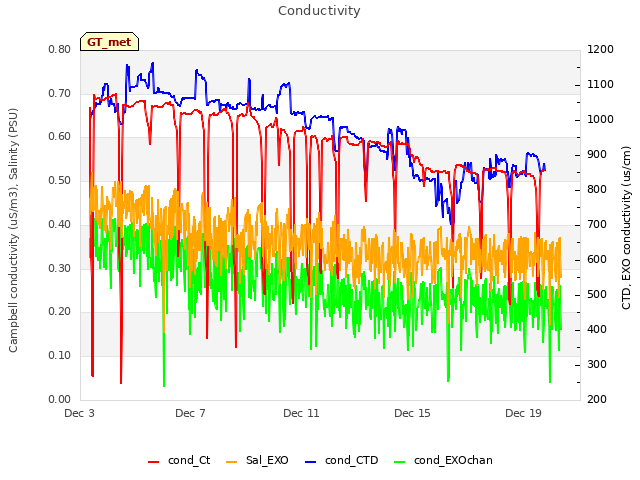Screen dimensions: 640x480
Task: Click the Conductivity chart title
Action: coord(319,11)
